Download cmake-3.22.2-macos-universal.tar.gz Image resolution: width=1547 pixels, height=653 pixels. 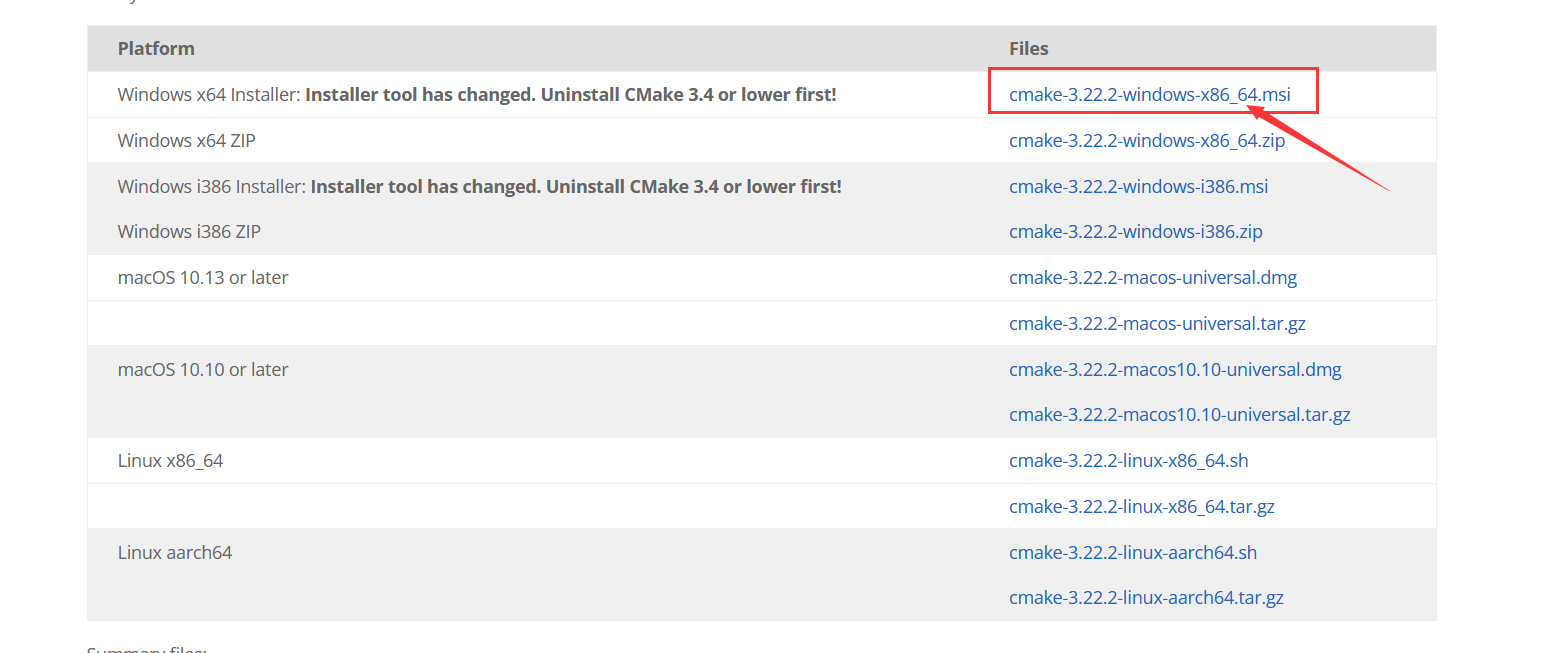(1157, 324)
